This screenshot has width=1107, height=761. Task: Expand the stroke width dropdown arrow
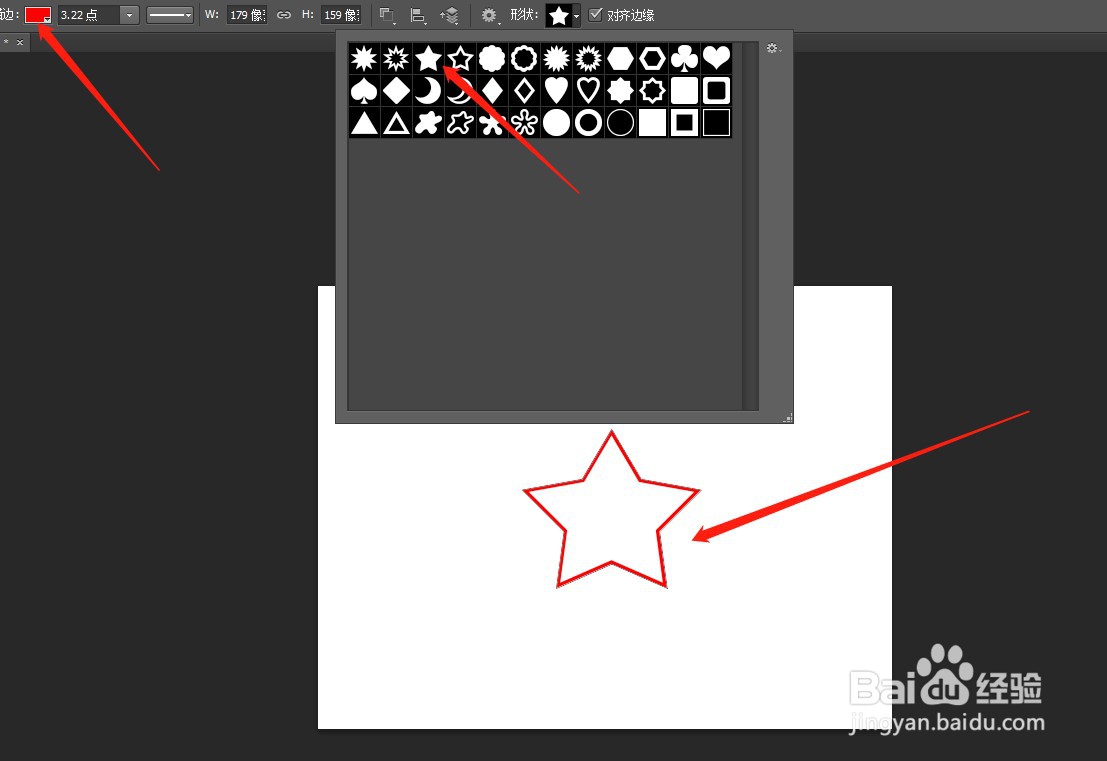click(129, 15)
